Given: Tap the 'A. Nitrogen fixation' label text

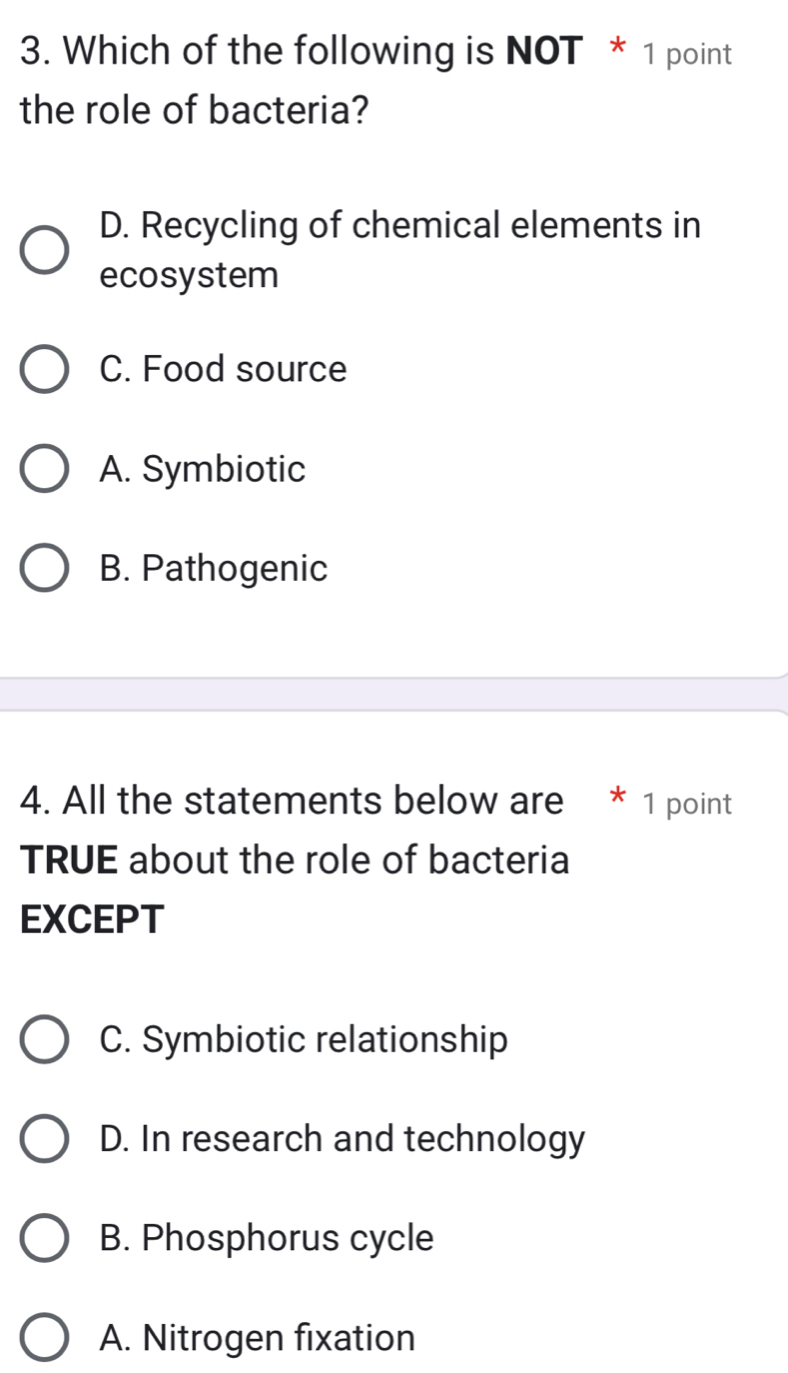Looking at the screenshot, I should [x=258, y=1338].
